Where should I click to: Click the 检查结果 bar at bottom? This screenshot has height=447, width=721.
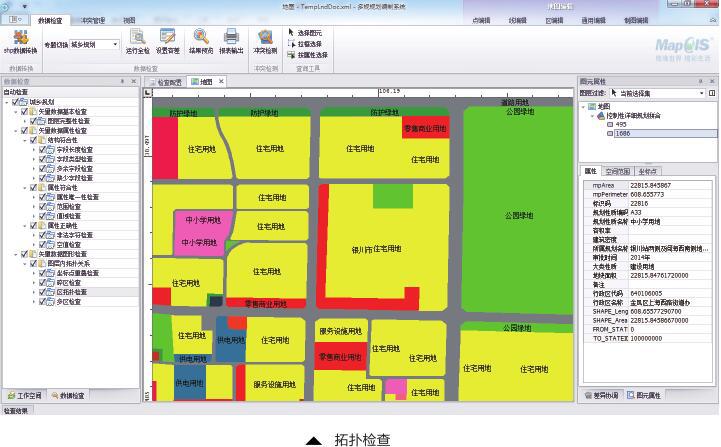coord(16,411)
